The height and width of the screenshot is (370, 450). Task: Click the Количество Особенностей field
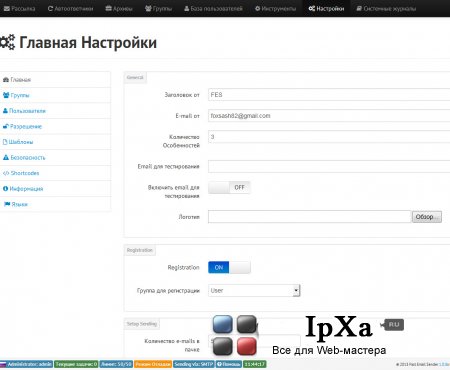pos(329,137)
